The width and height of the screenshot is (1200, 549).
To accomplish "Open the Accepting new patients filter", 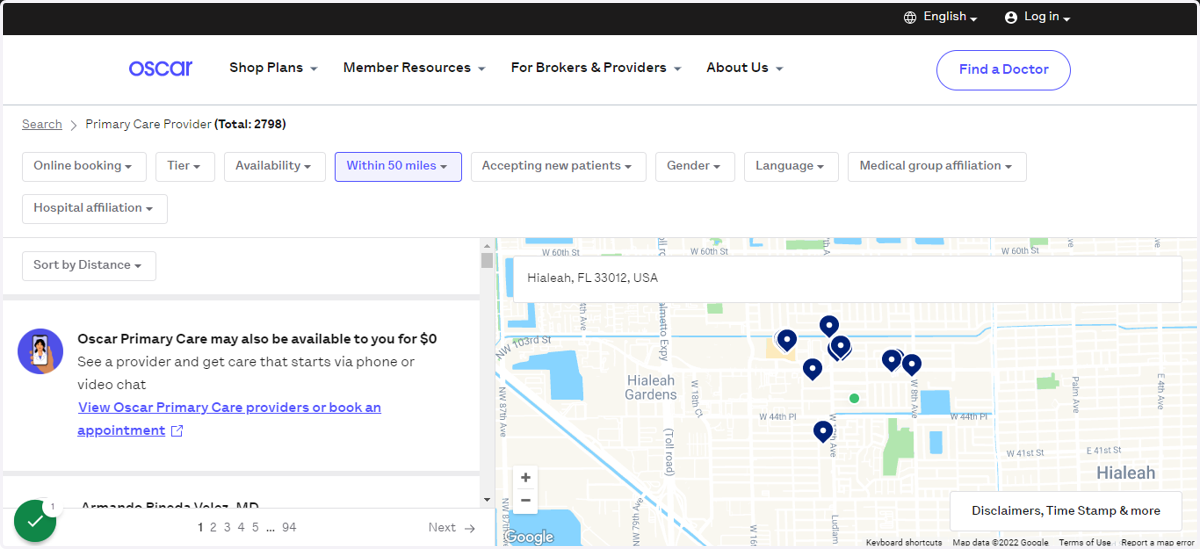I will point(558,166).
